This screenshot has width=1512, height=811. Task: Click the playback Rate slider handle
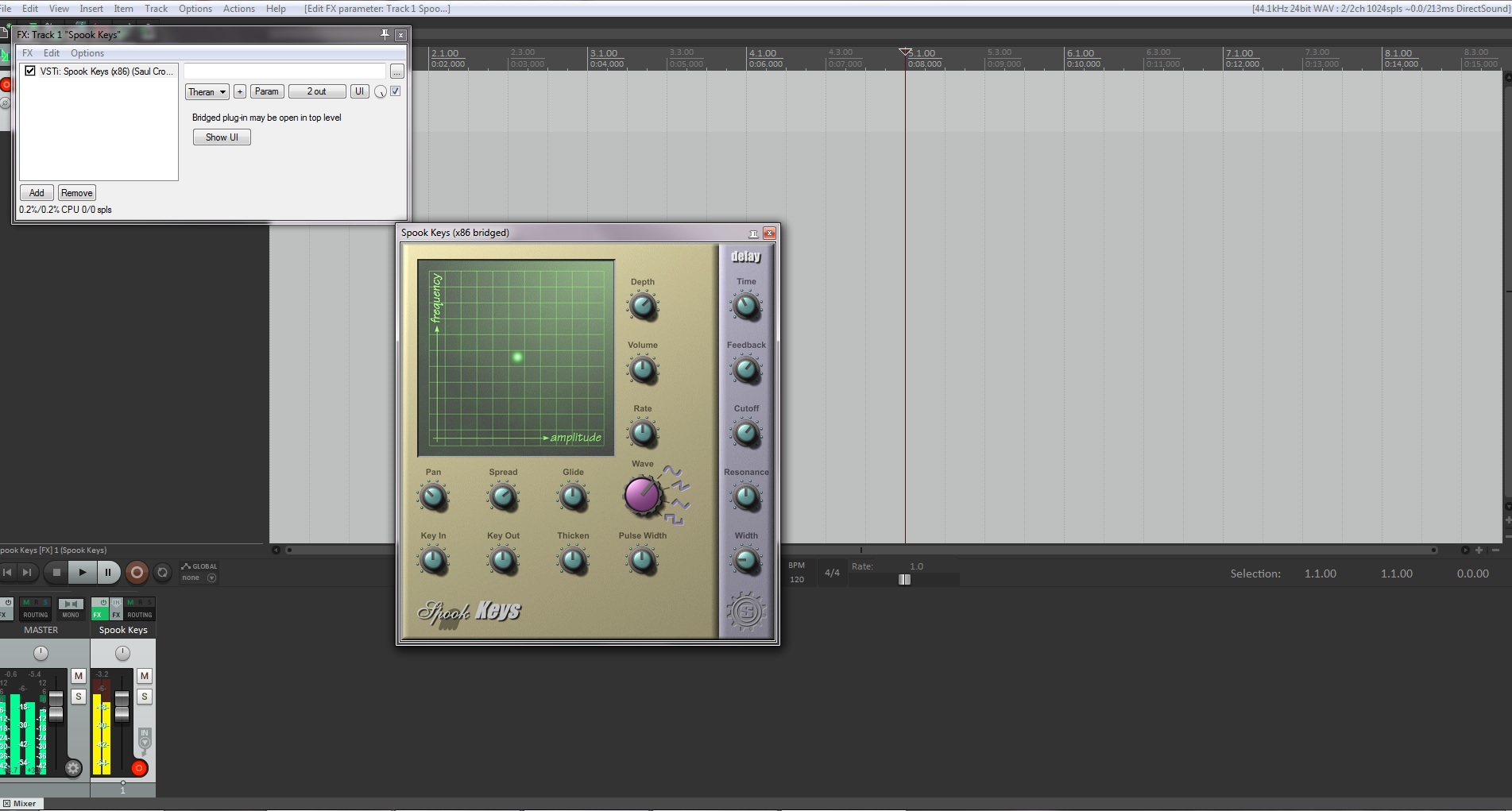click(x=904, y=580)
